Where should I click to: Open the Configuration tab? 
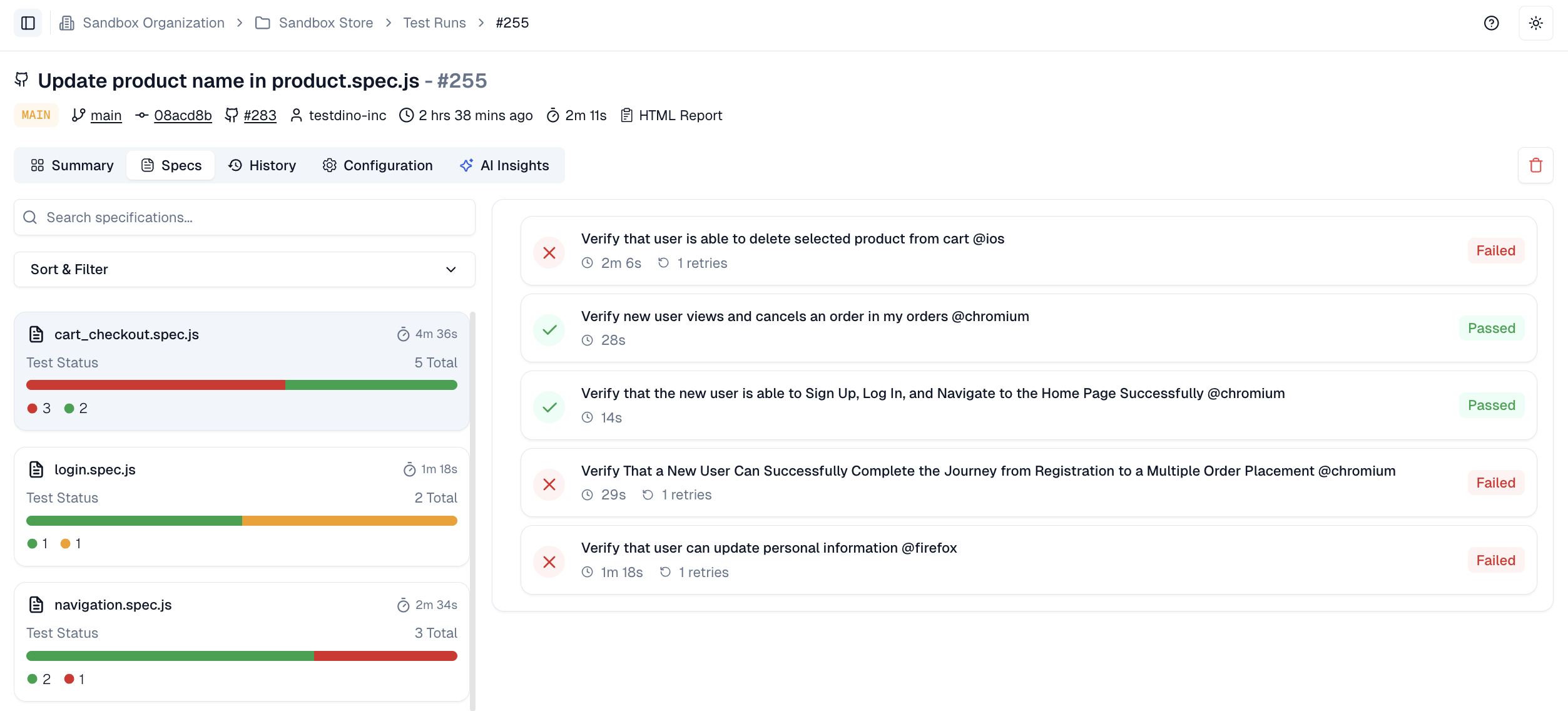click(377, 165)
